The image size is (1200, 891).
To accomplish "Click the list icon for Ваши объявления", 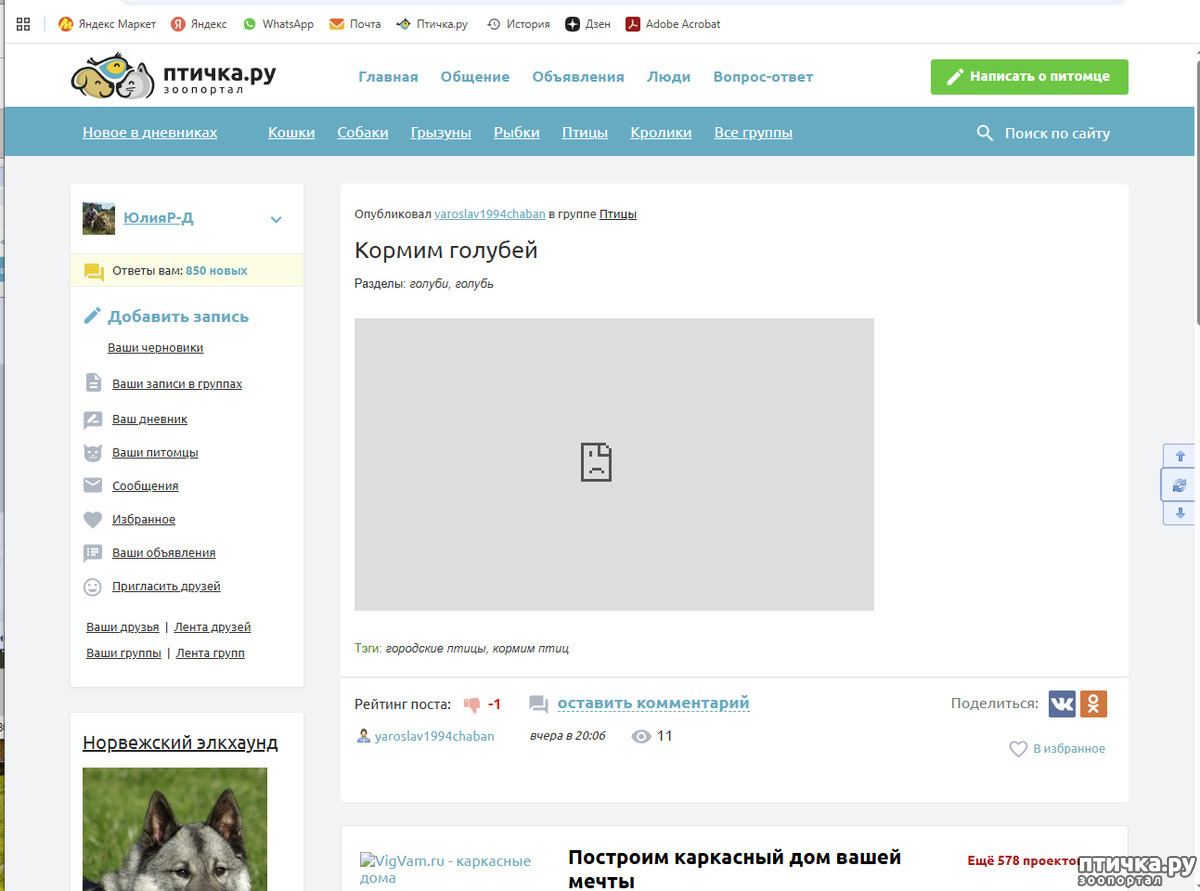I will click(x=93, y=553).
